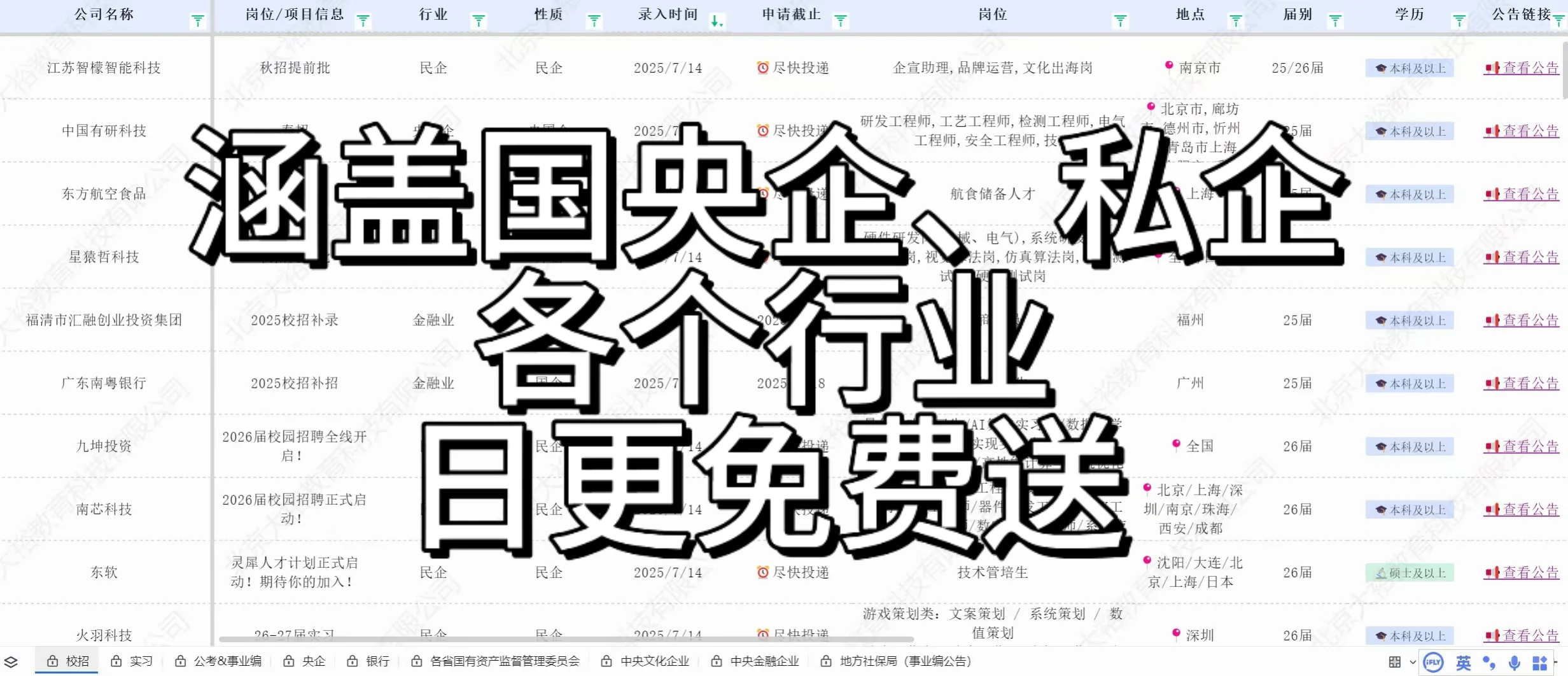Click the iFLY input method icon
Screen dimensions: 1568x676
(1433, 662)
